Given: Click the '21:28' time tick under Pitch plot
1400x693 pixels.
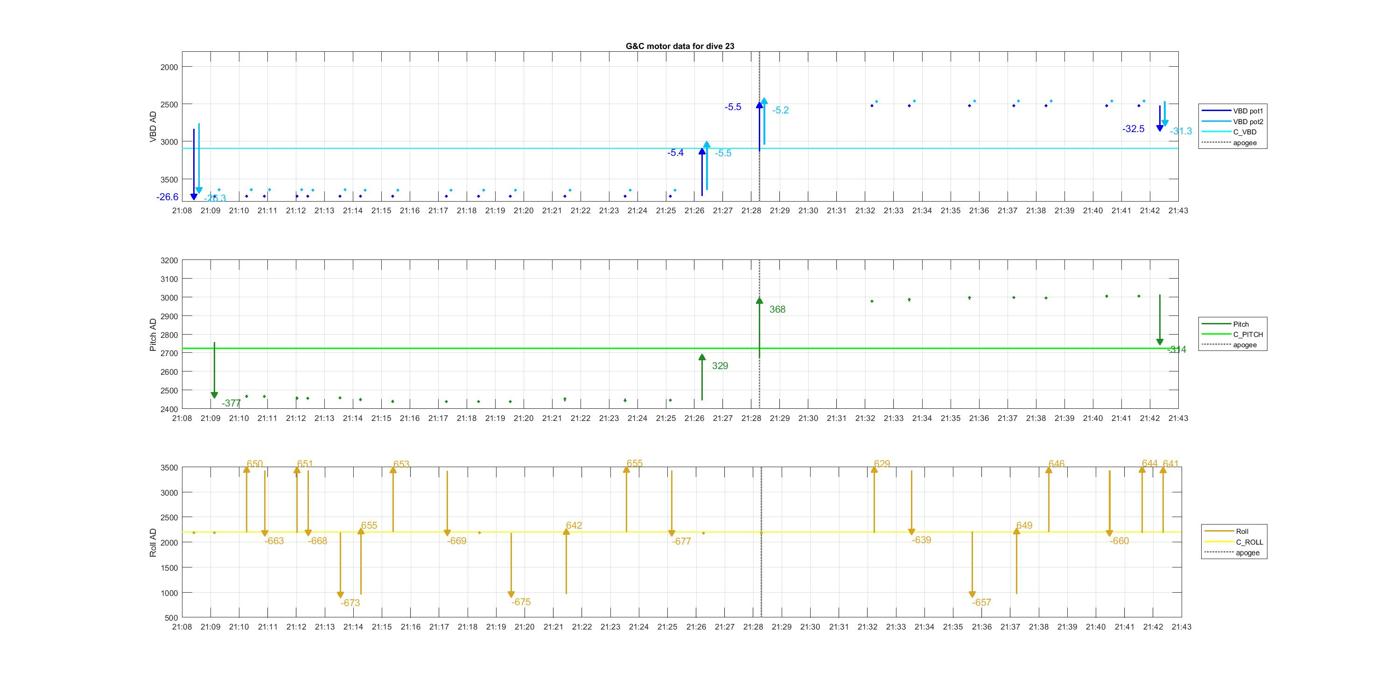Looking at the screenshot, I should (751, 418).
